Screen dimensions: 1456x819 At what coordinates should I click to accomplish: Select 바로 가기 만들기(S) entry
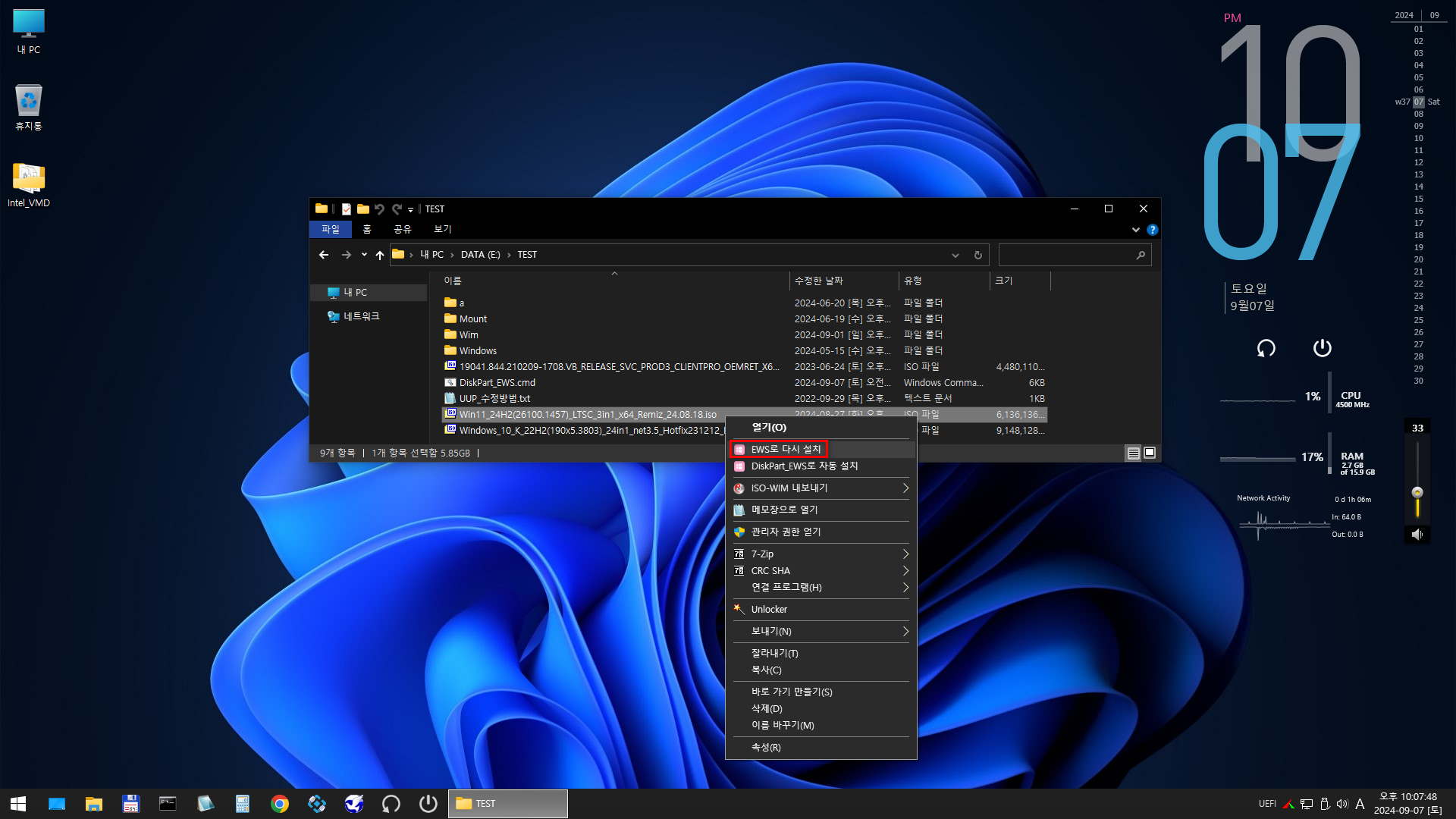point(821,692)
